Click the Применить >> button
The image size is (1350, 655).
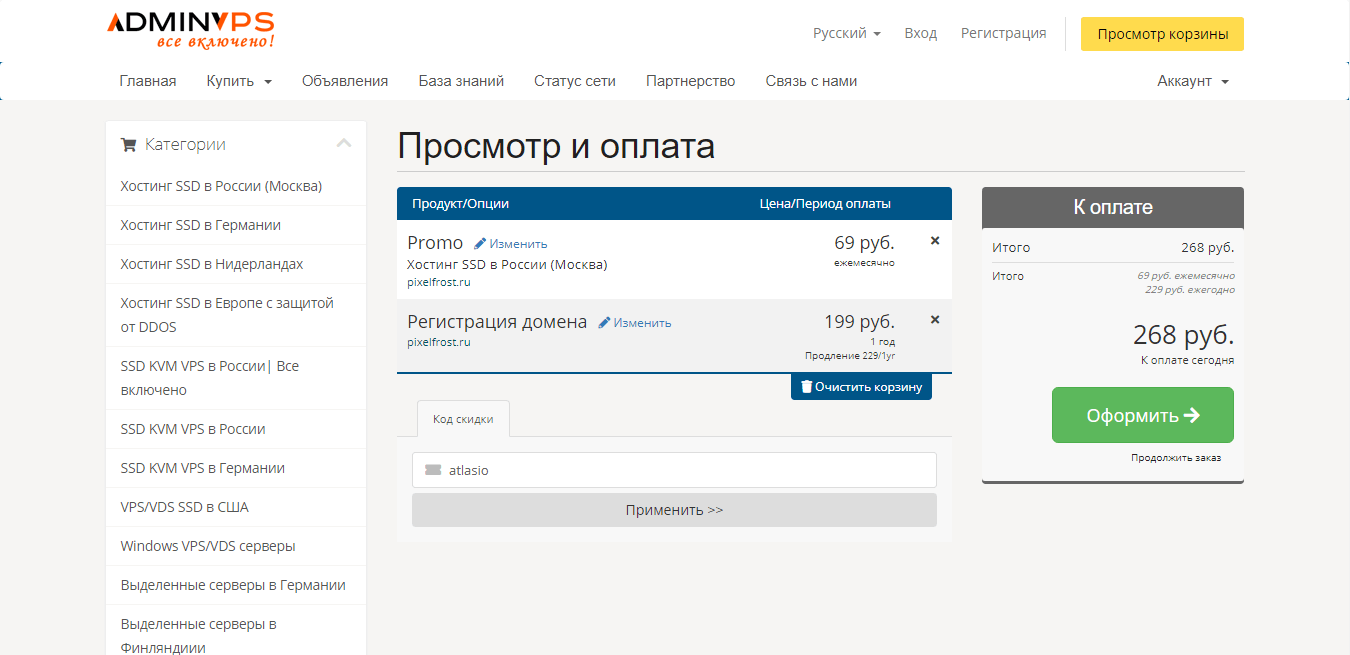[674, 510]
